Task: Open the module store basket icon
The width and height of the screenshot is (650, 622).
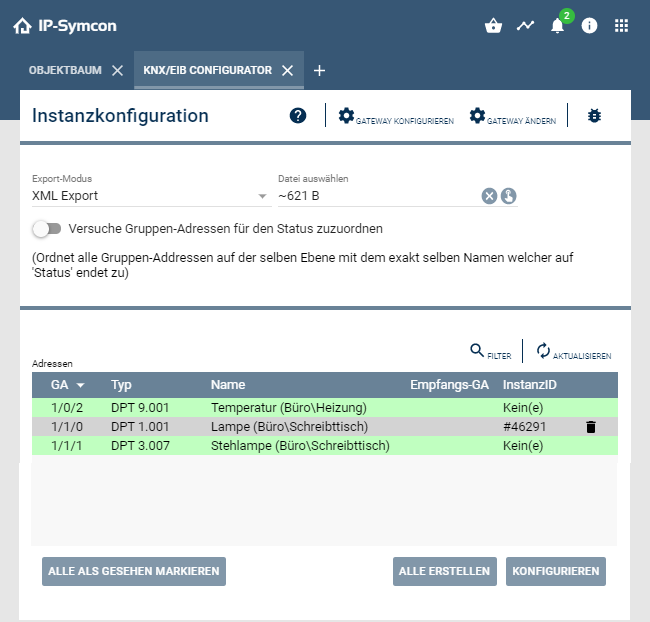Action: coord(492,26)
